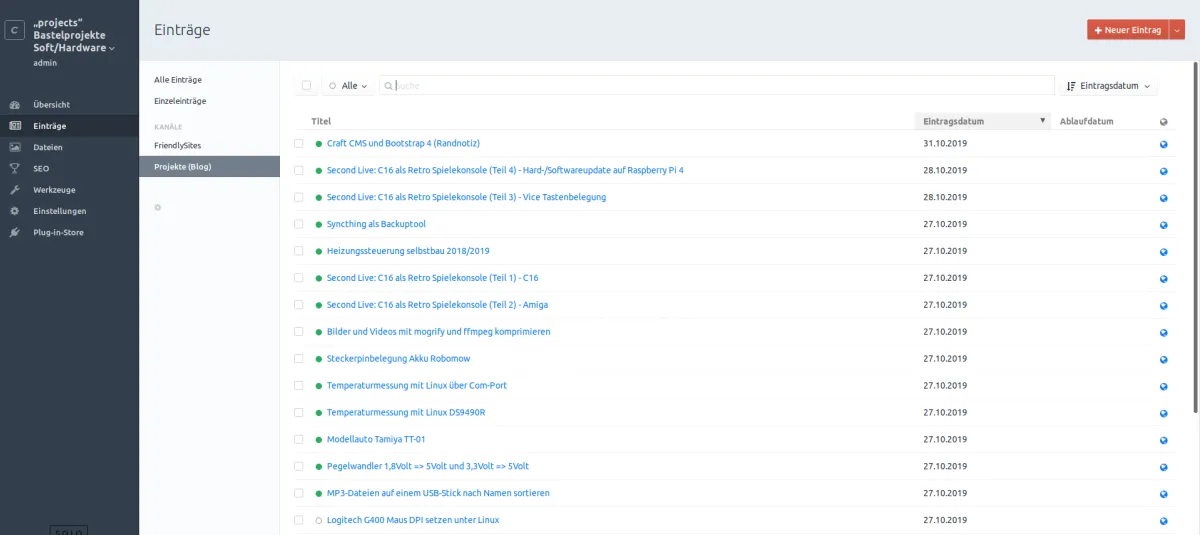Click the site logo icon labeled C

point(14,30)
